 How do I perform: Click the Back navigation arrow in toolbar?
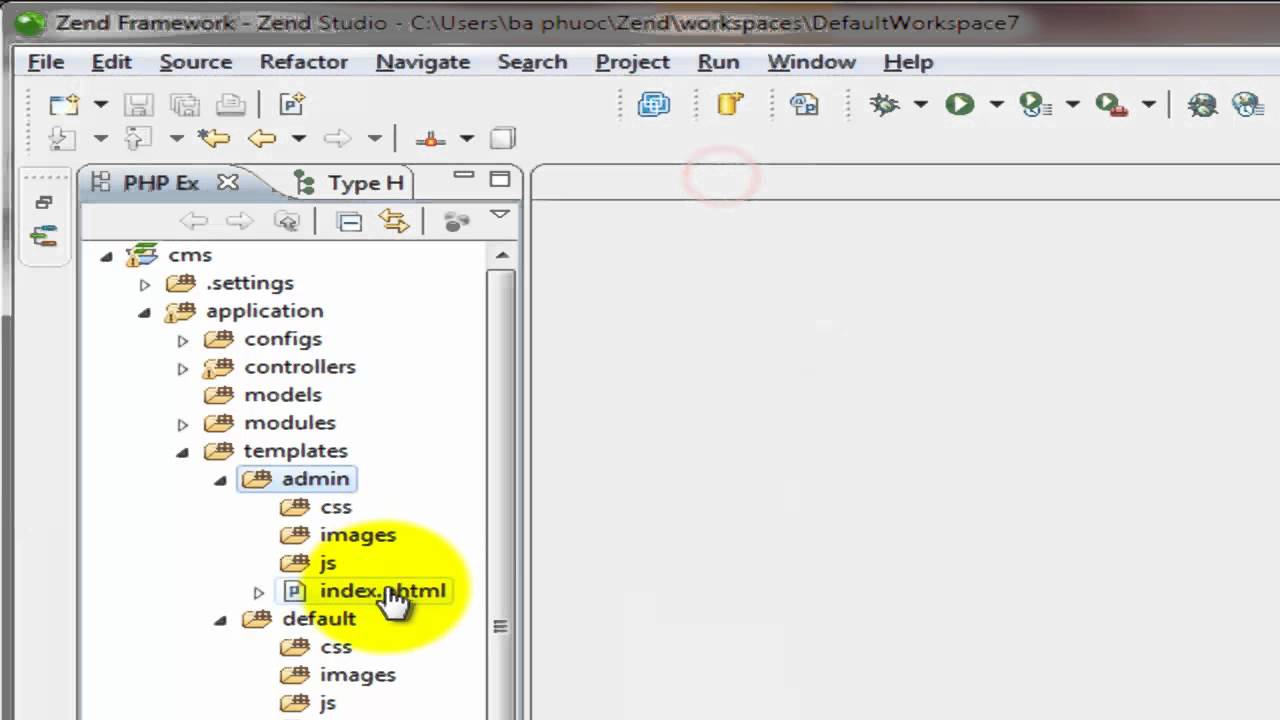click(262, 139)
